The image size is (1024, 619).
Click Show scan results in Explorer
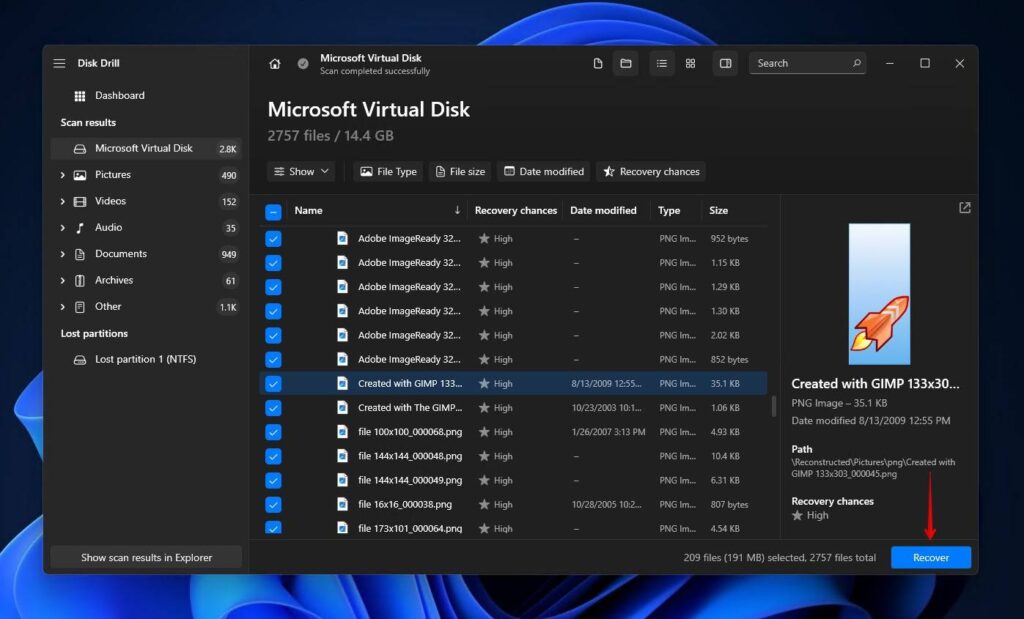click(145, 556)
